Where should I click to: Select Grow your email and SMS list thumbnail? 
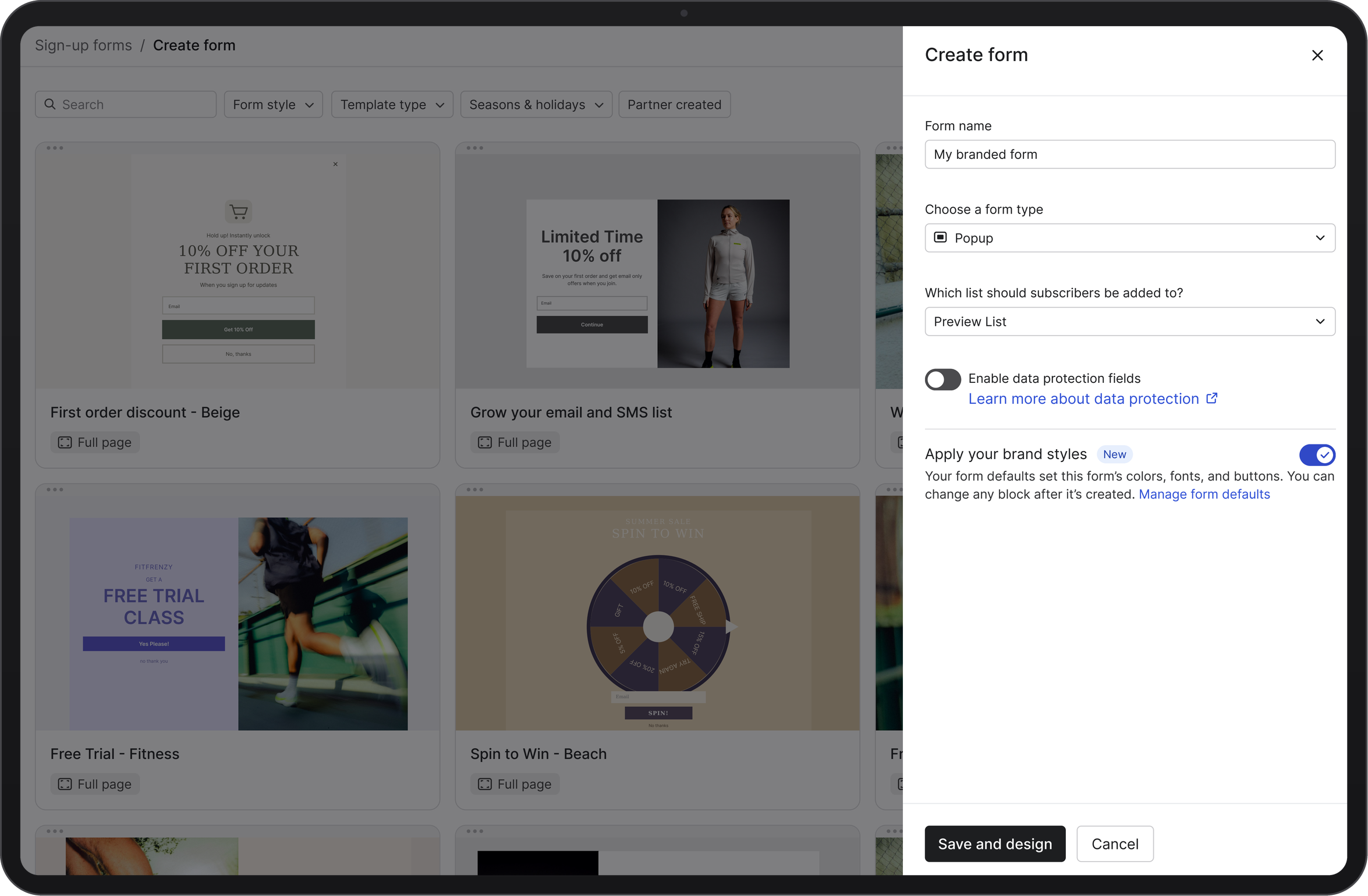(x=657, y=272)
